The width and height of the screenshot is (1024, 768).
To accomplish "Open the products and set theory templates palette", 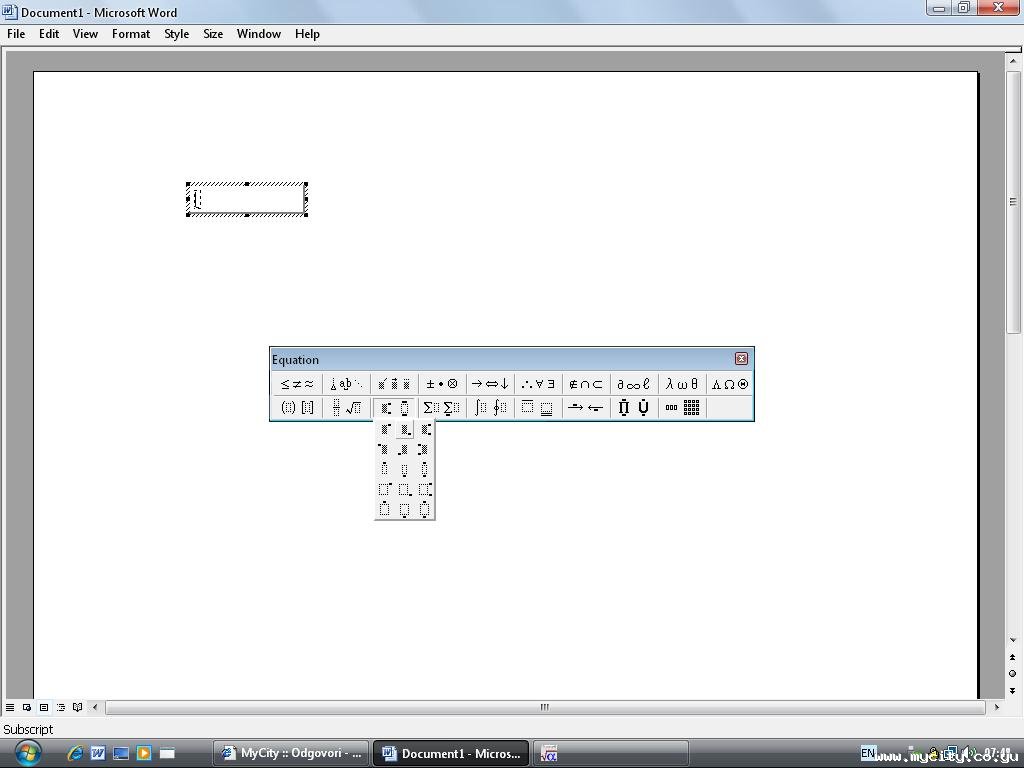I will point(633,408).
